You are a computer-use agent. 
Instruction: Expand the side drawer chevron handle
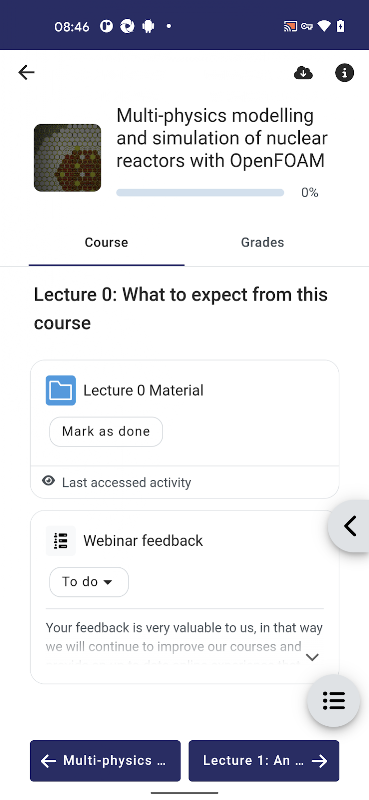349,526
